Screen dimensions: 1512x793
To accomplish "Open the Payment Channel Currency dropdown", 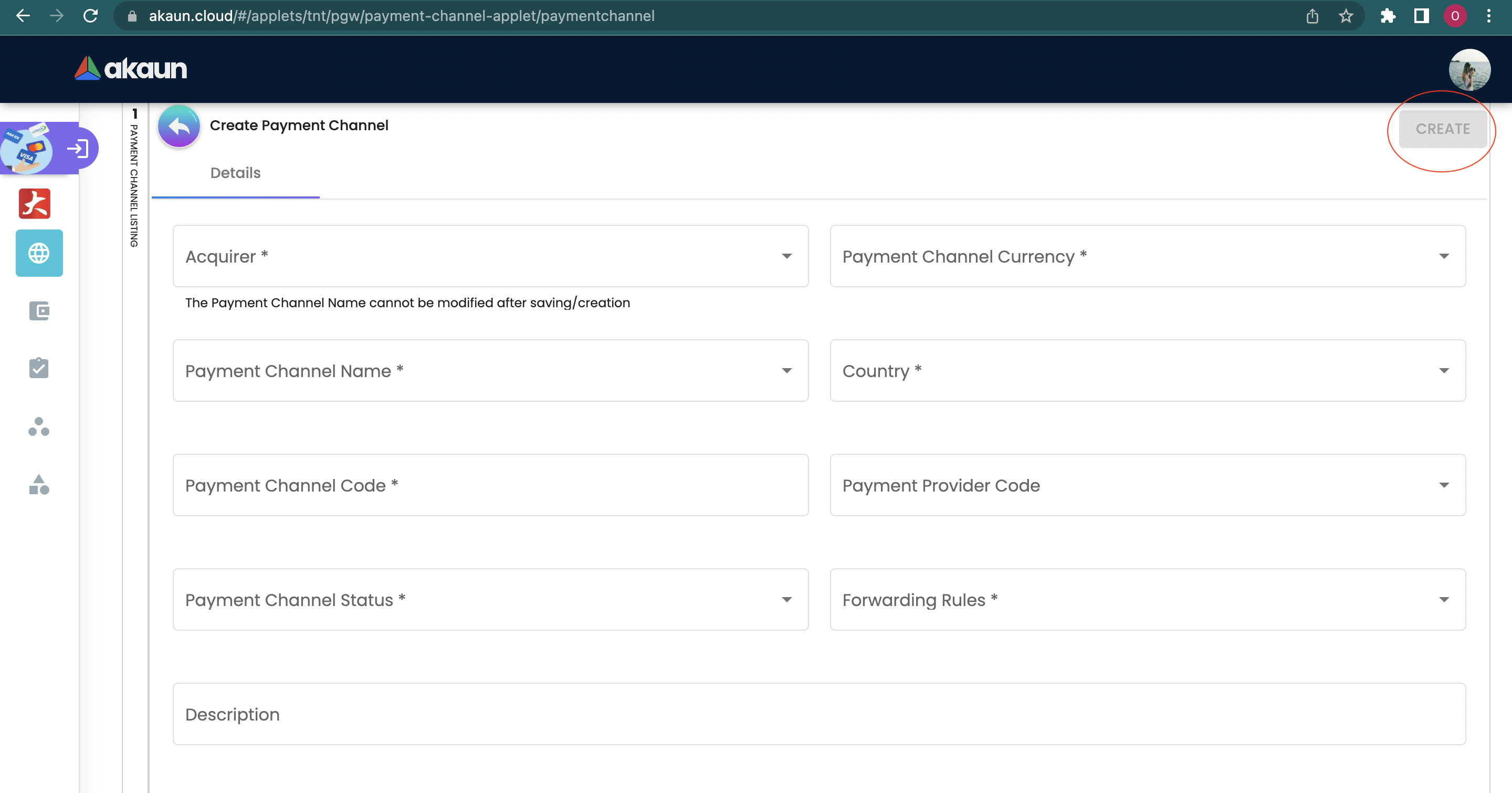I will point(1147,256).
